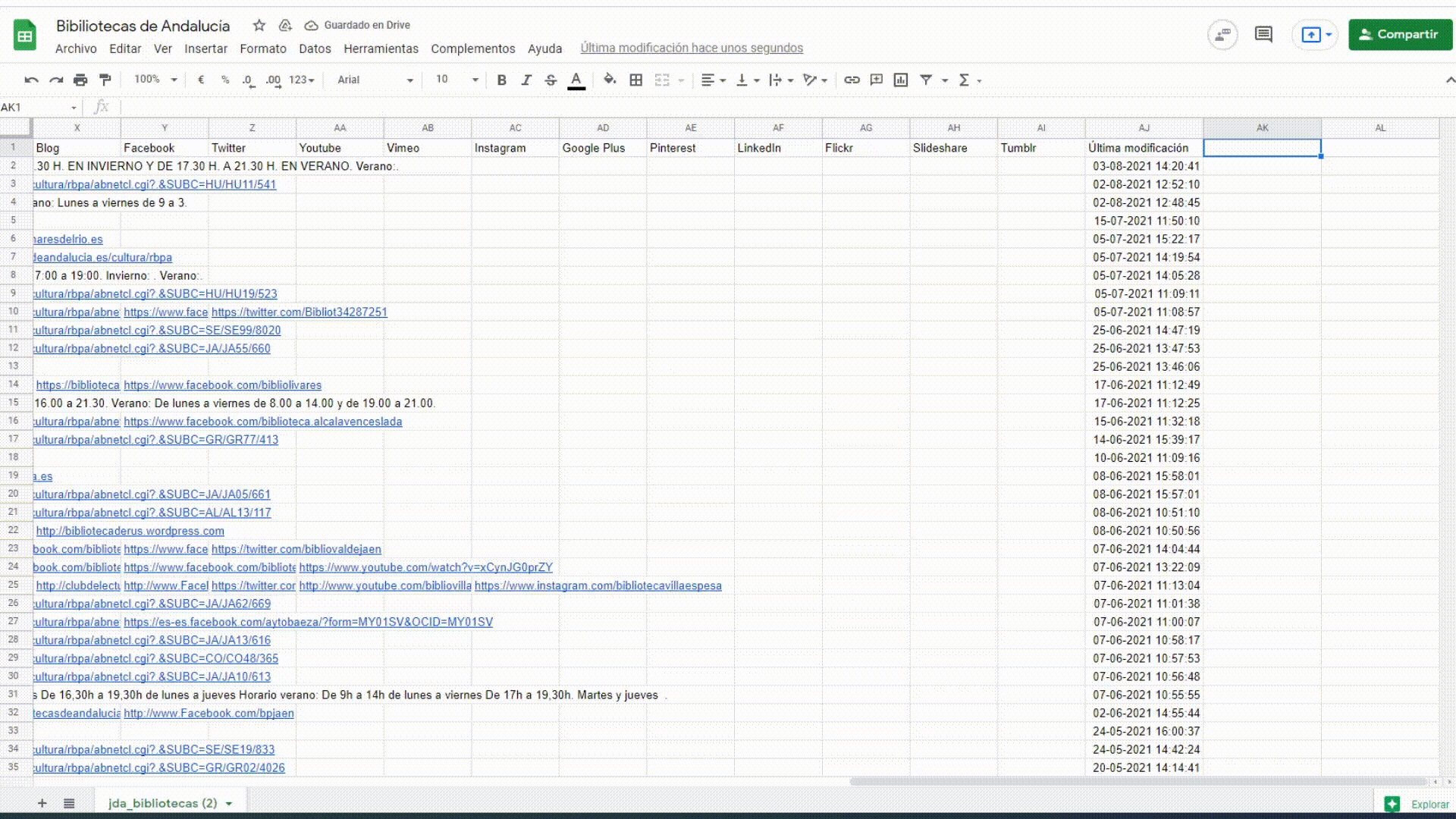Open Última modificación version history link
The width and height of the screenshot is (1456, 819).
coord(692,48)
